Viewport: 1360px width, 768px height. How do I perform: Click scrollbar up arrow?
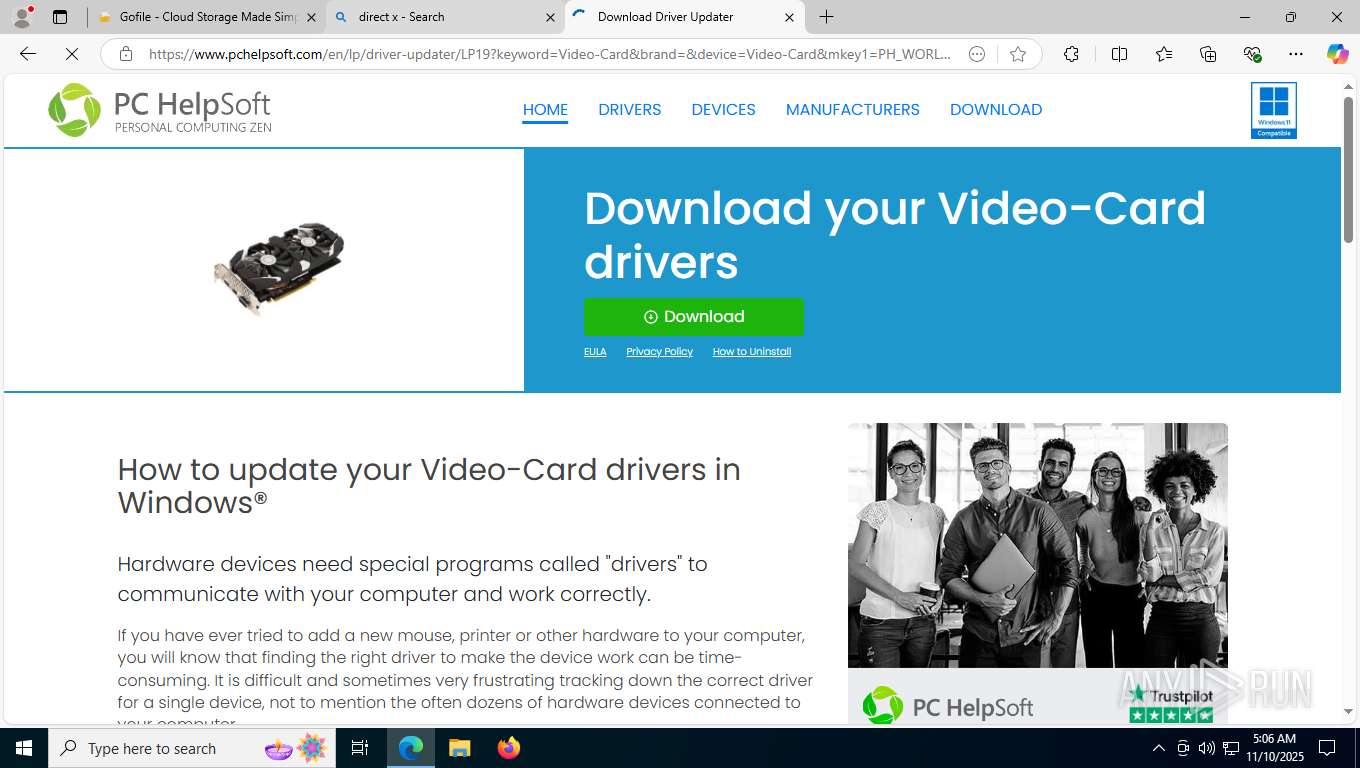[x=1348, y=87]
